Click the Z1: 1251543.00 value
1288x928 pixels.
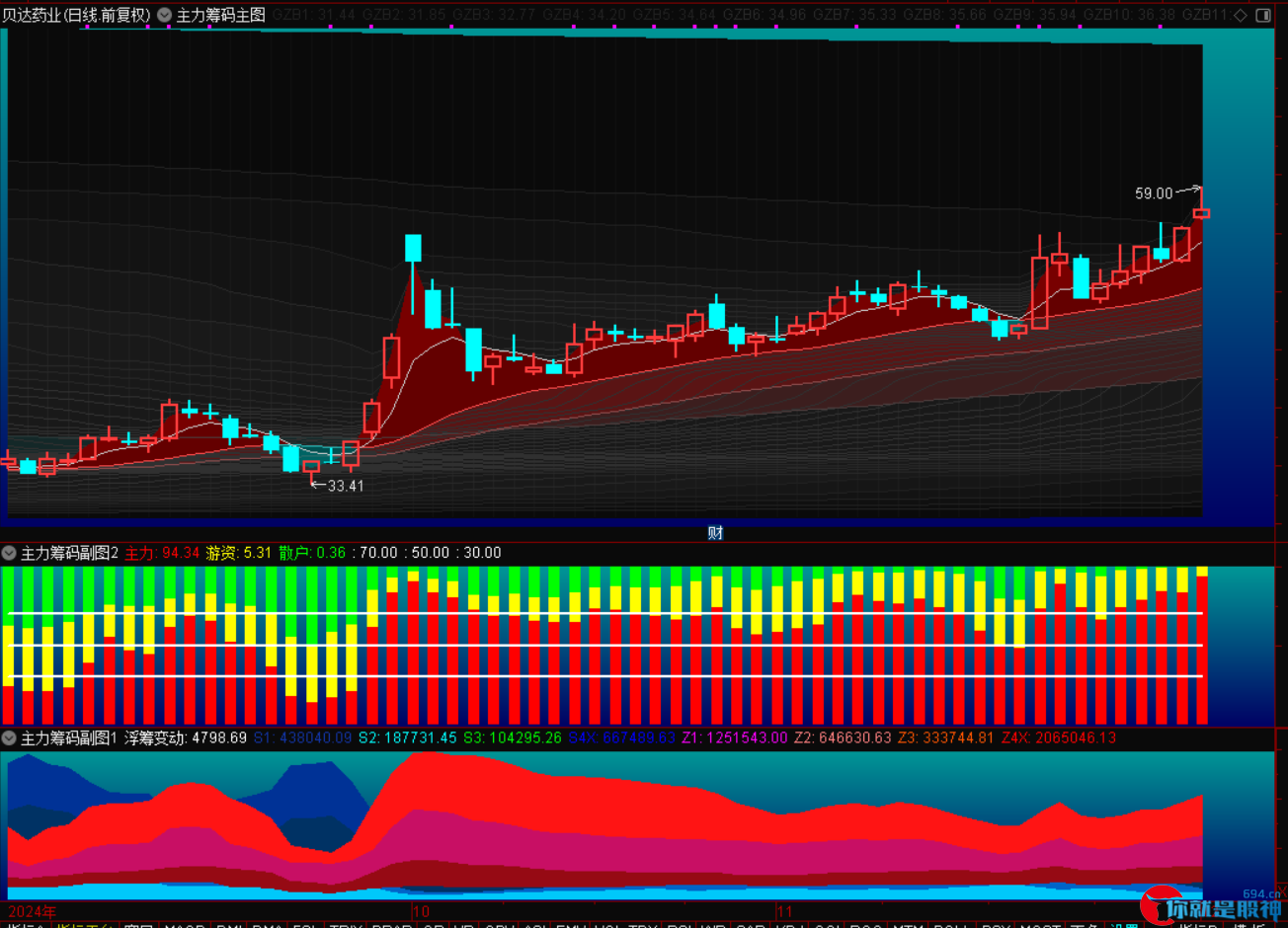(x=734, y=737)
